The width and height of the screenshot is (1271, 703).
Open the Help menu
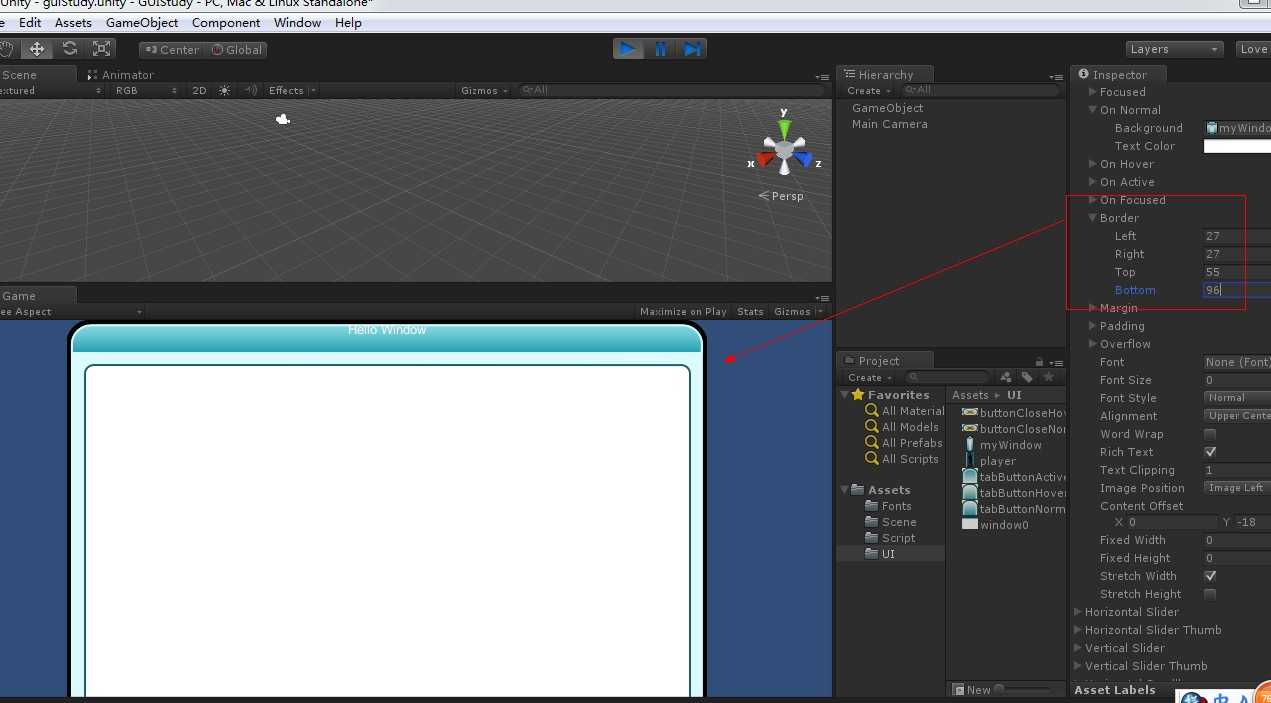[348, 22]
